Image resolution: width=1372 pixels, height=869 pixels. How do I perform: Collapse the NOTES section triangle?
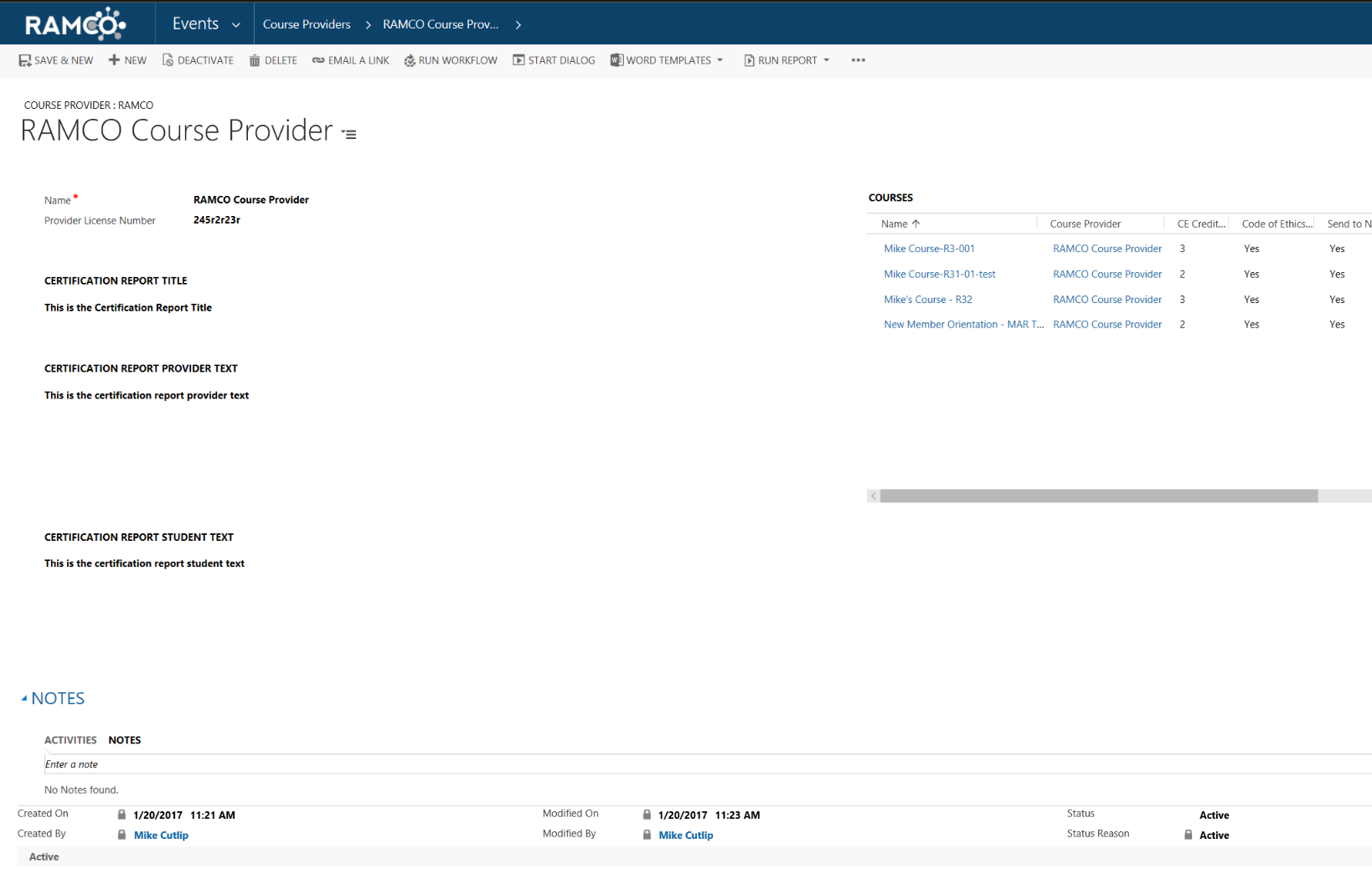point(24,698)
